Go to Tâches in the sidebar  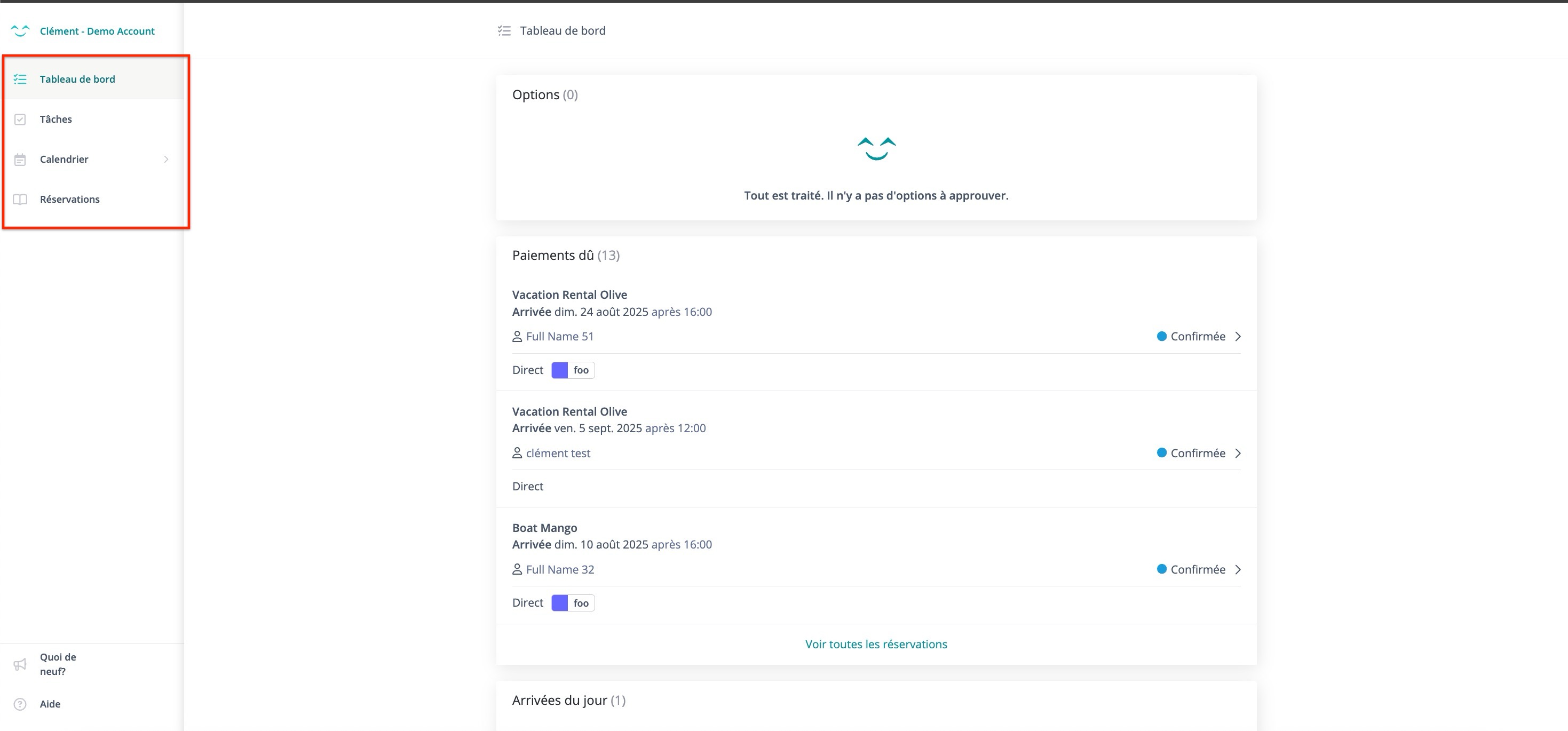point(56,120)
